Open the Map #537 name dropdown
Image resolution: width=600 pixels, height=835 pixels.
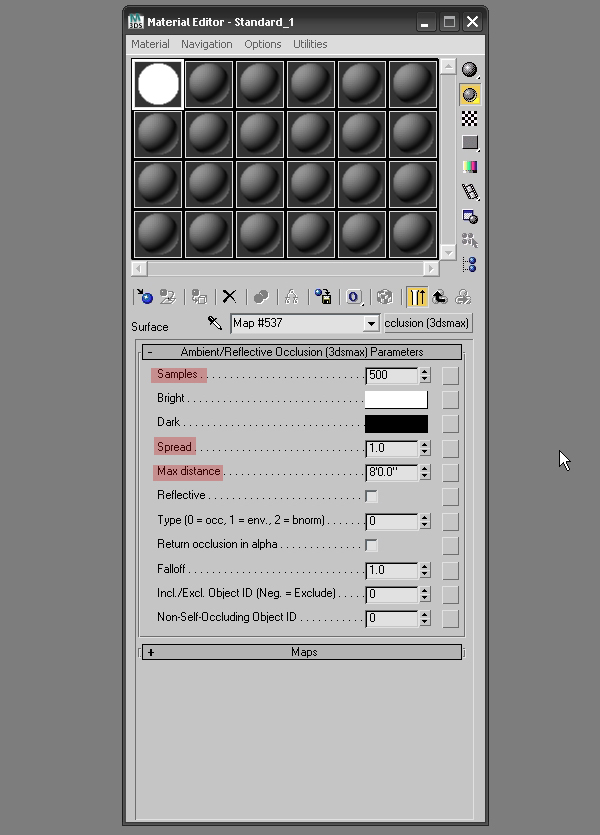click(x=371, y=324)
